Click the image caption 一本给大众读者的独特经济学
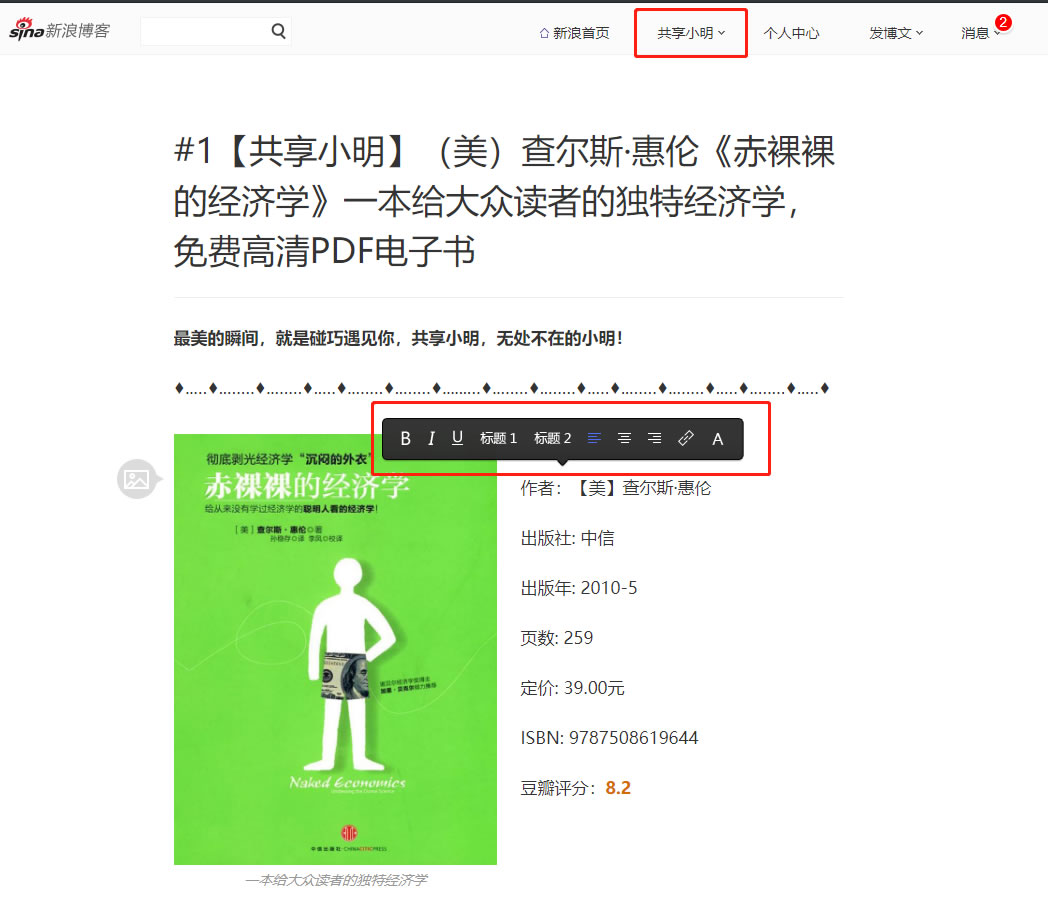This screenshot has width=1048, height=900. pos(336,880)
